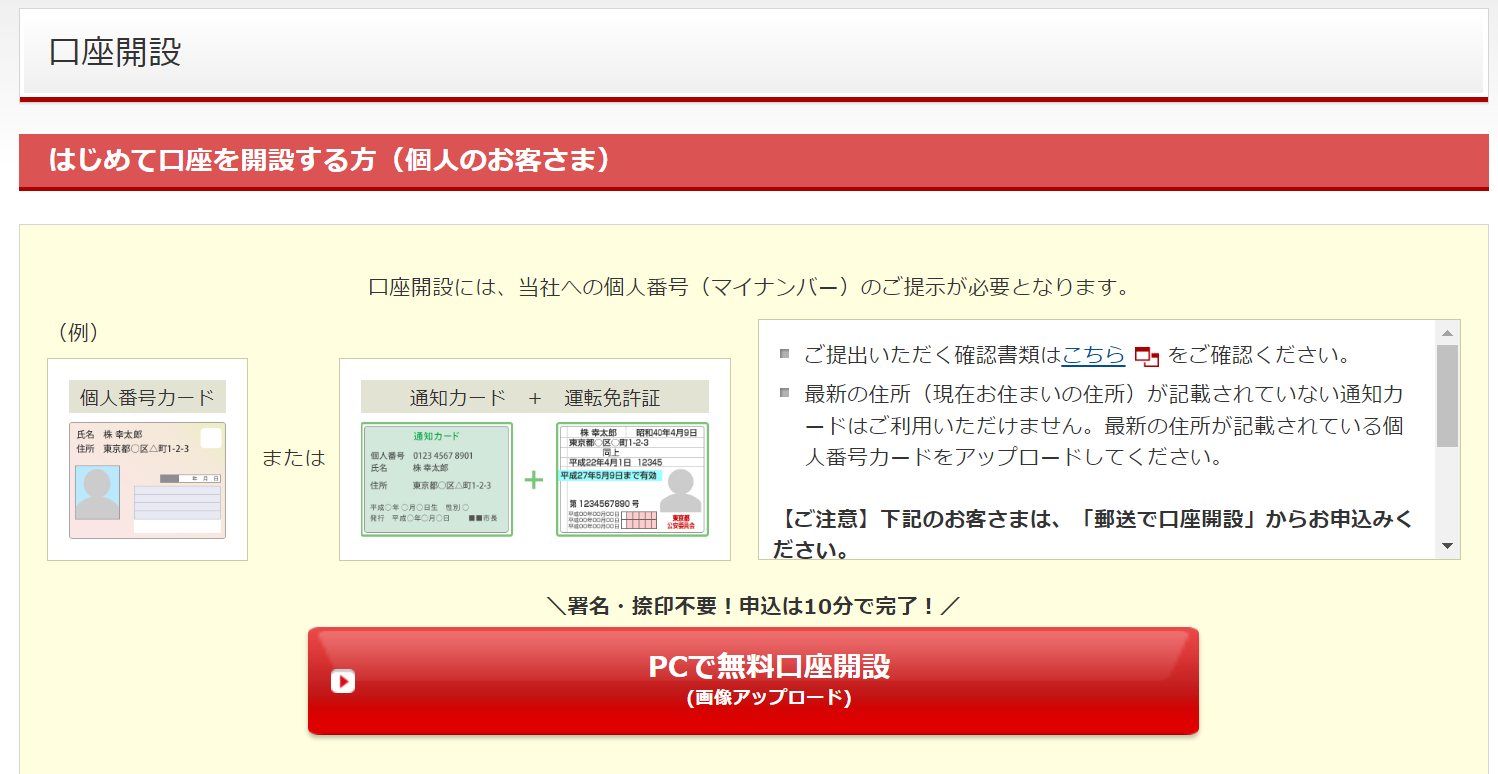
Task: Click the photo silhouette on driver's license
Action: click(x=681, y=490)
